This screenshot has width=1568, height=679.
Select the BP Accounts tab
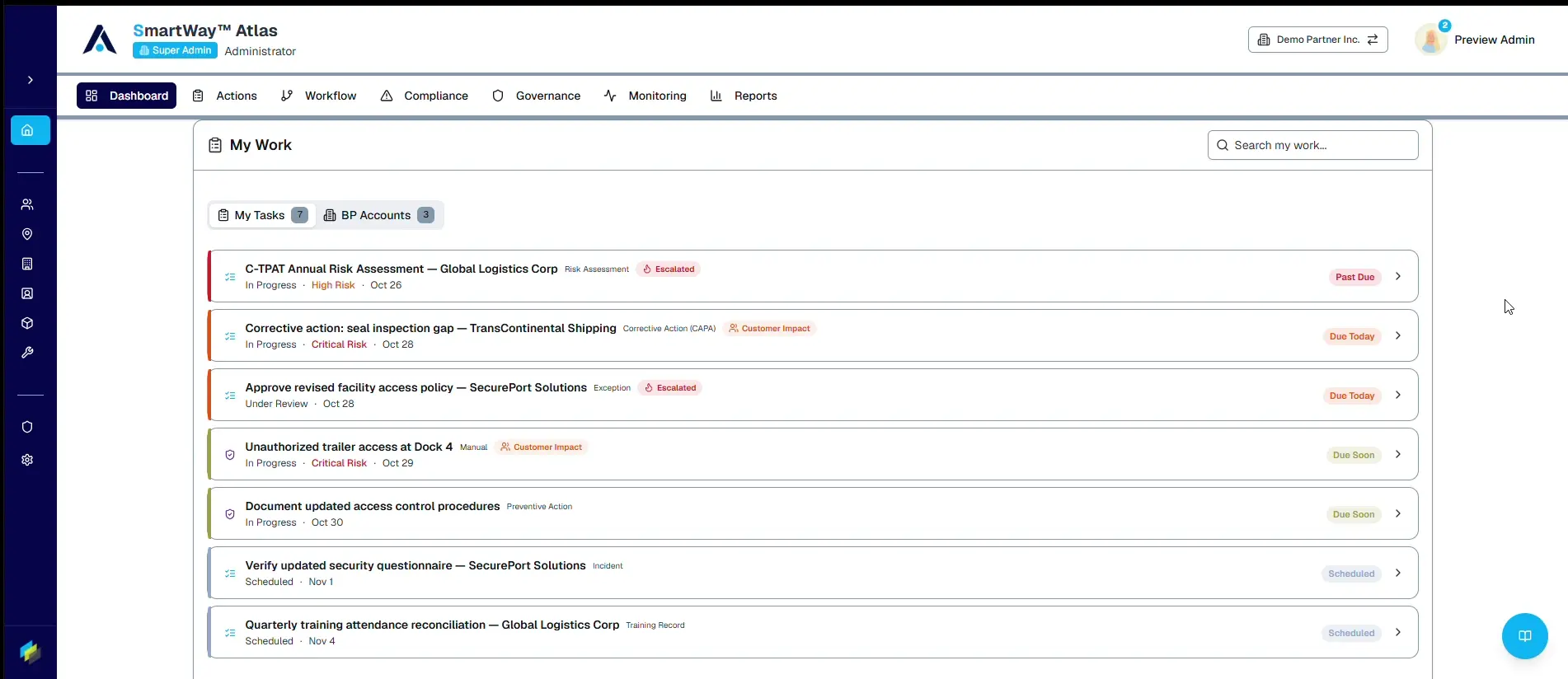click(x=378, y=215)
